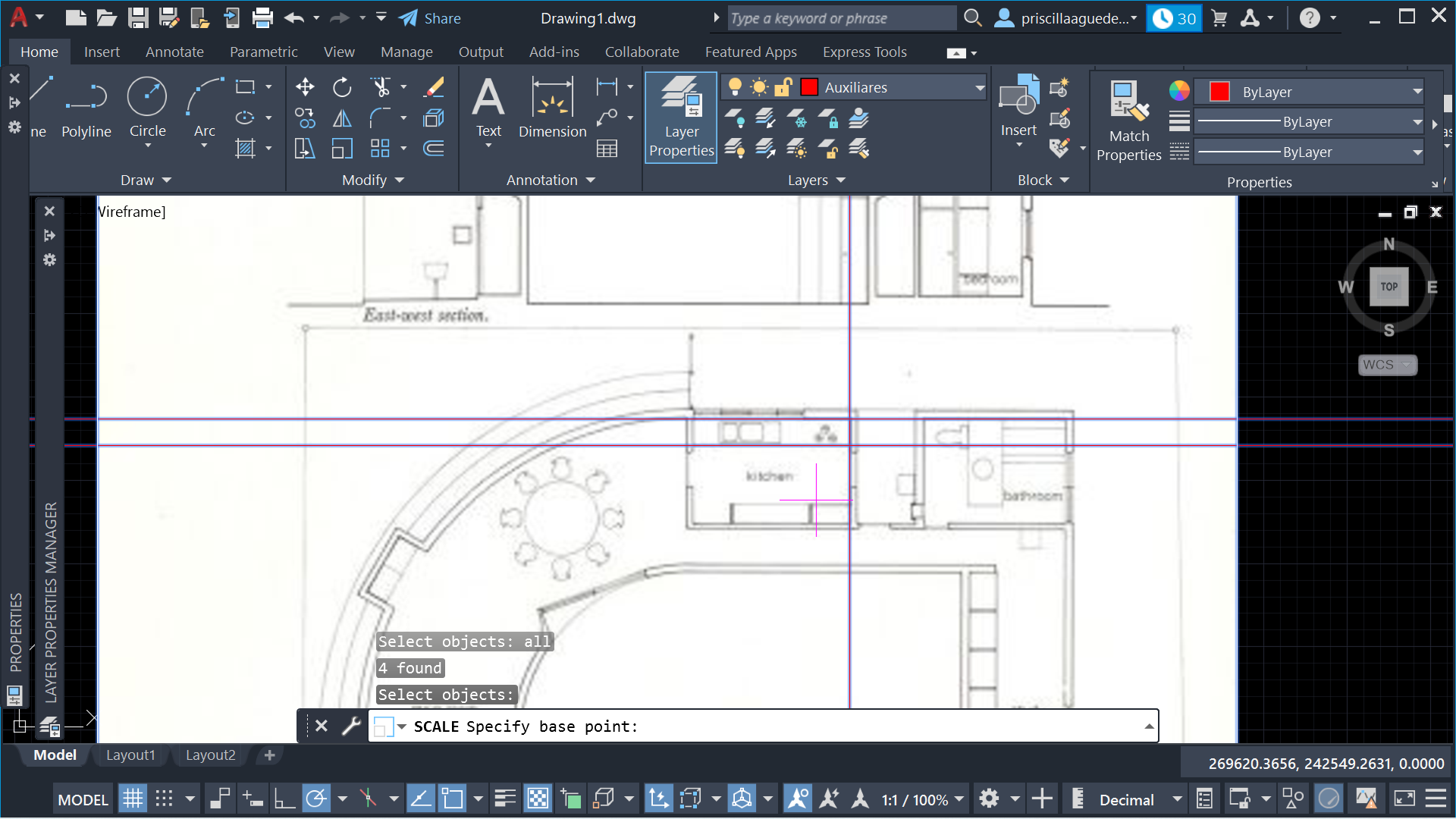Select the Polyline tool
The height and width of the screenshot is (819, 1456).
coord(86,108)
